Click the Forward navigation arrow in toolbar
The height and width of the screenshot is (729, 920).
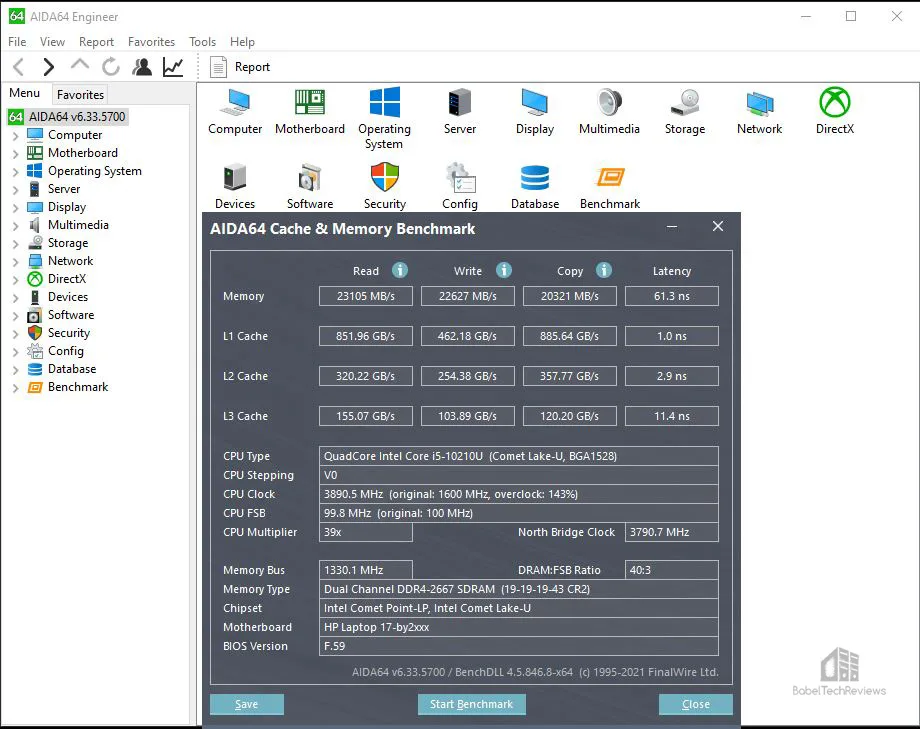pos(49,67)
